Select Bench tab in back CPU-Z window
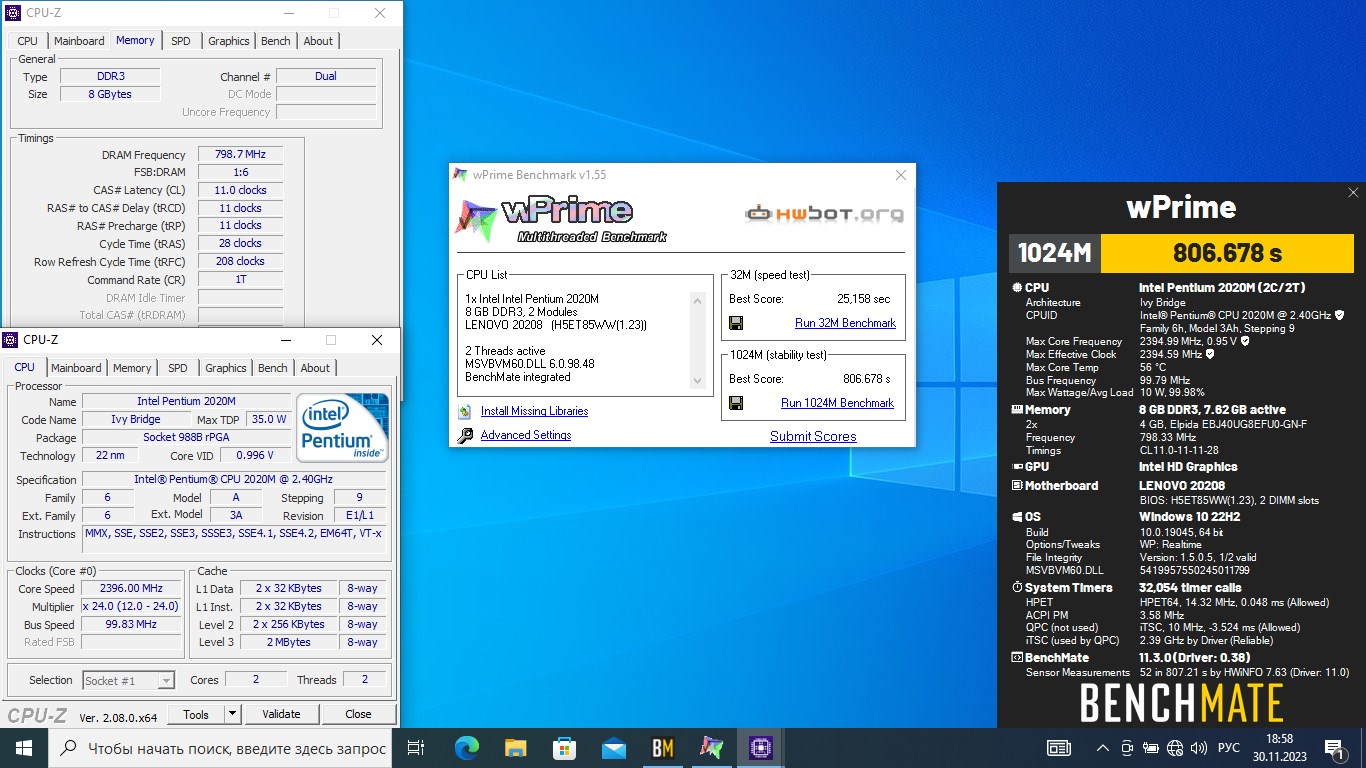Image resolution: width=1366 pixels, height=768 pixels. click(x=276, y=41)
